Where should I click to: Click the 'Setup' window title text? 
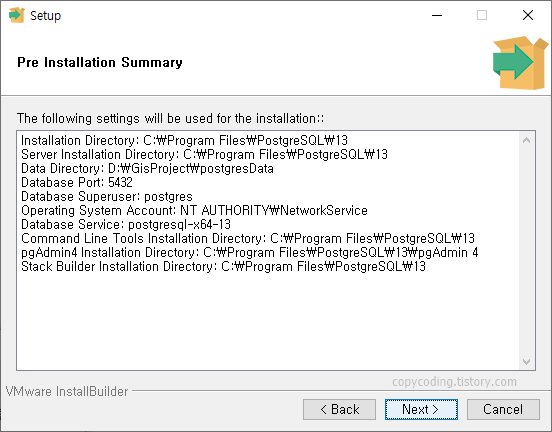(45, 16)
